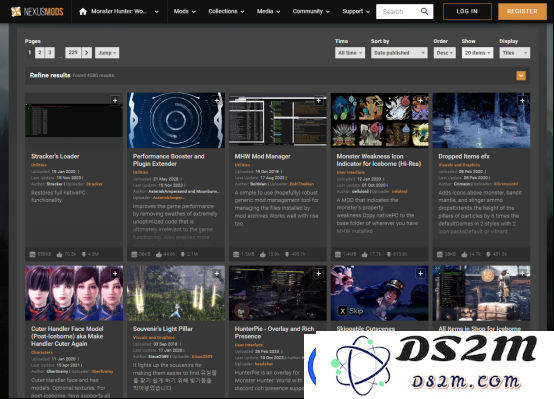Open the Community menu

311,11
